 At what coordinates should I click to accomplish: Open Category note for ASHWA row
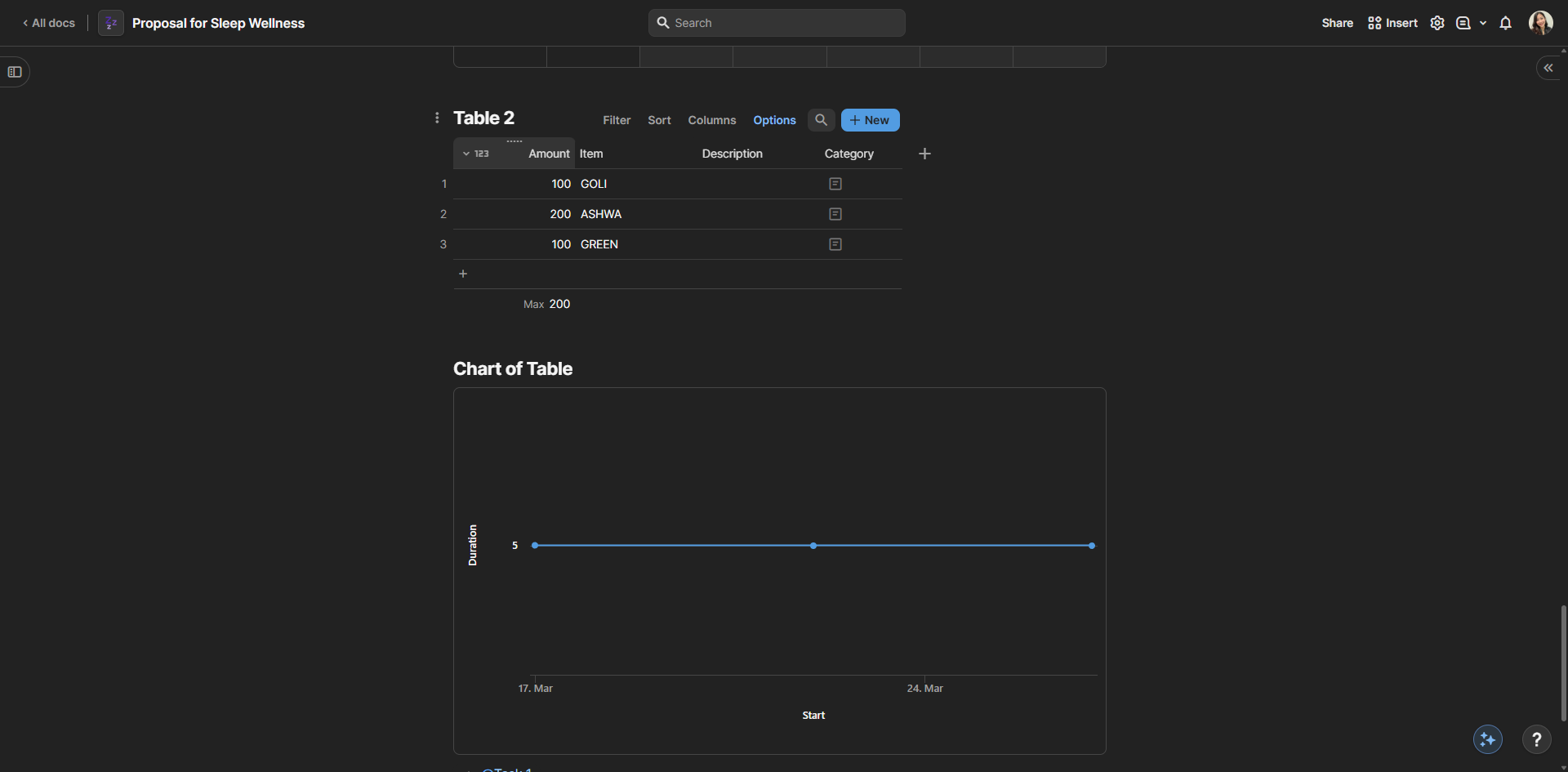pyautogui.click(x=835, y=214)
